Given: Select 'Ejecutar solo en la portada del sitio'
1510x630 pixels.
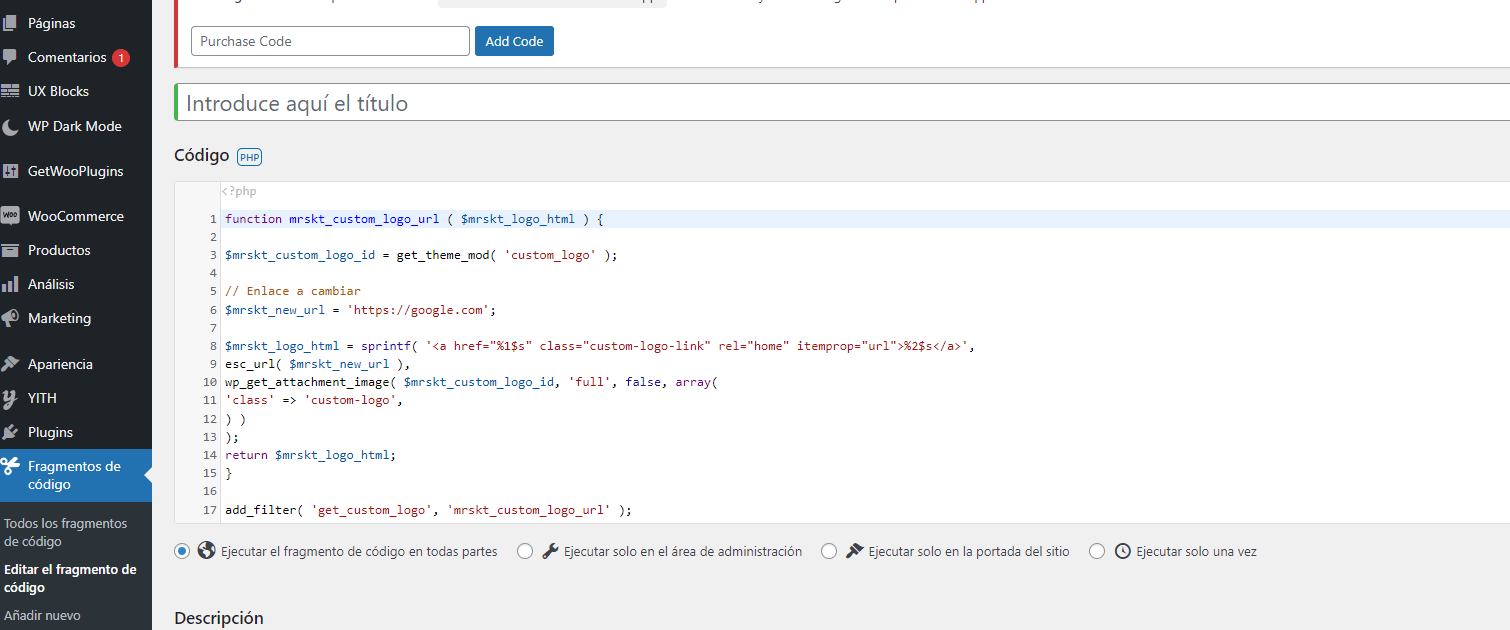Looking at the screenshot, I should click(x=829, y=551).
